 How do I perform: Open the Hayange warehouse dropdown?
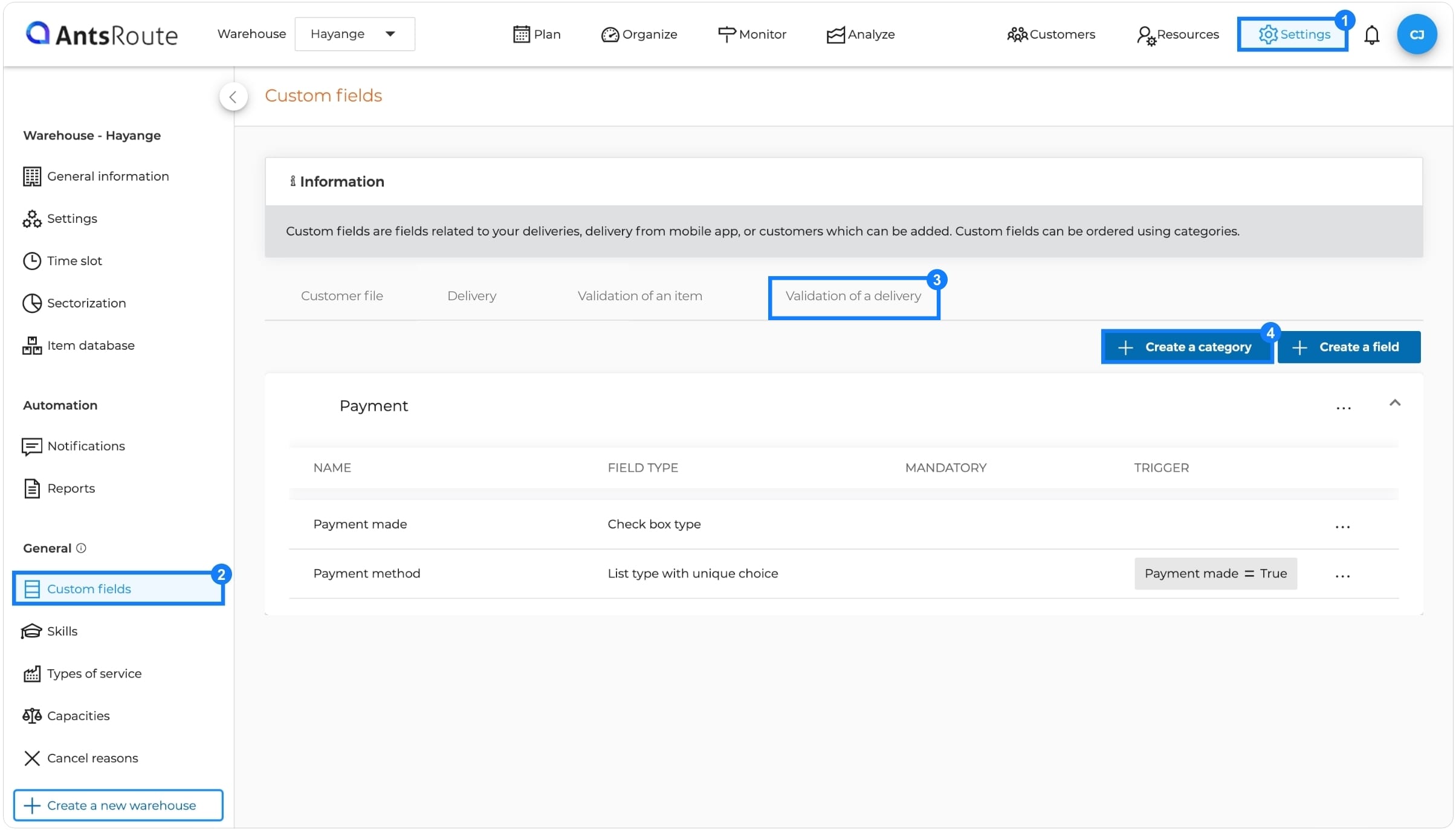coord(354,34)
